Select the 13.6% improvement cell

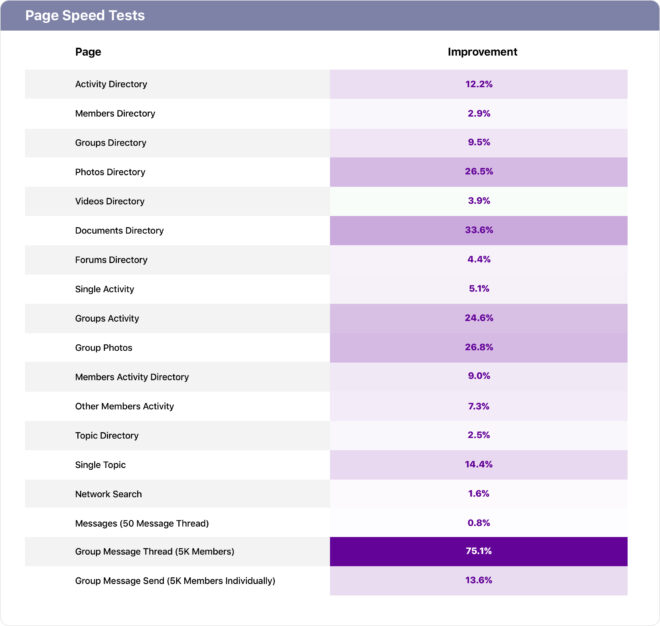pos(479,581)
